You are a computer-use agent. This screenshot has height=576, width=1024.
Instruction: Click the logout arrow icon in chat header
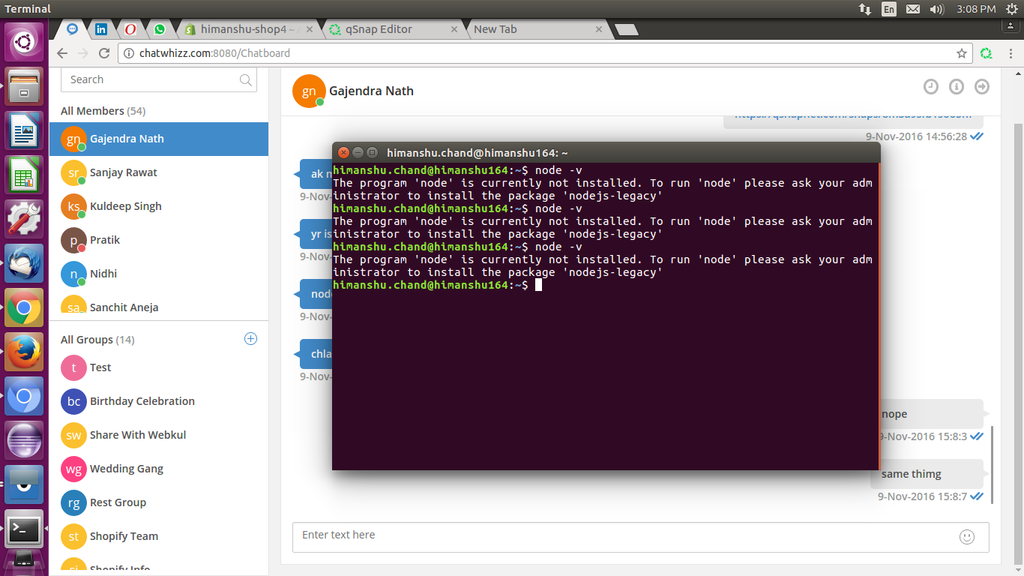982,87
